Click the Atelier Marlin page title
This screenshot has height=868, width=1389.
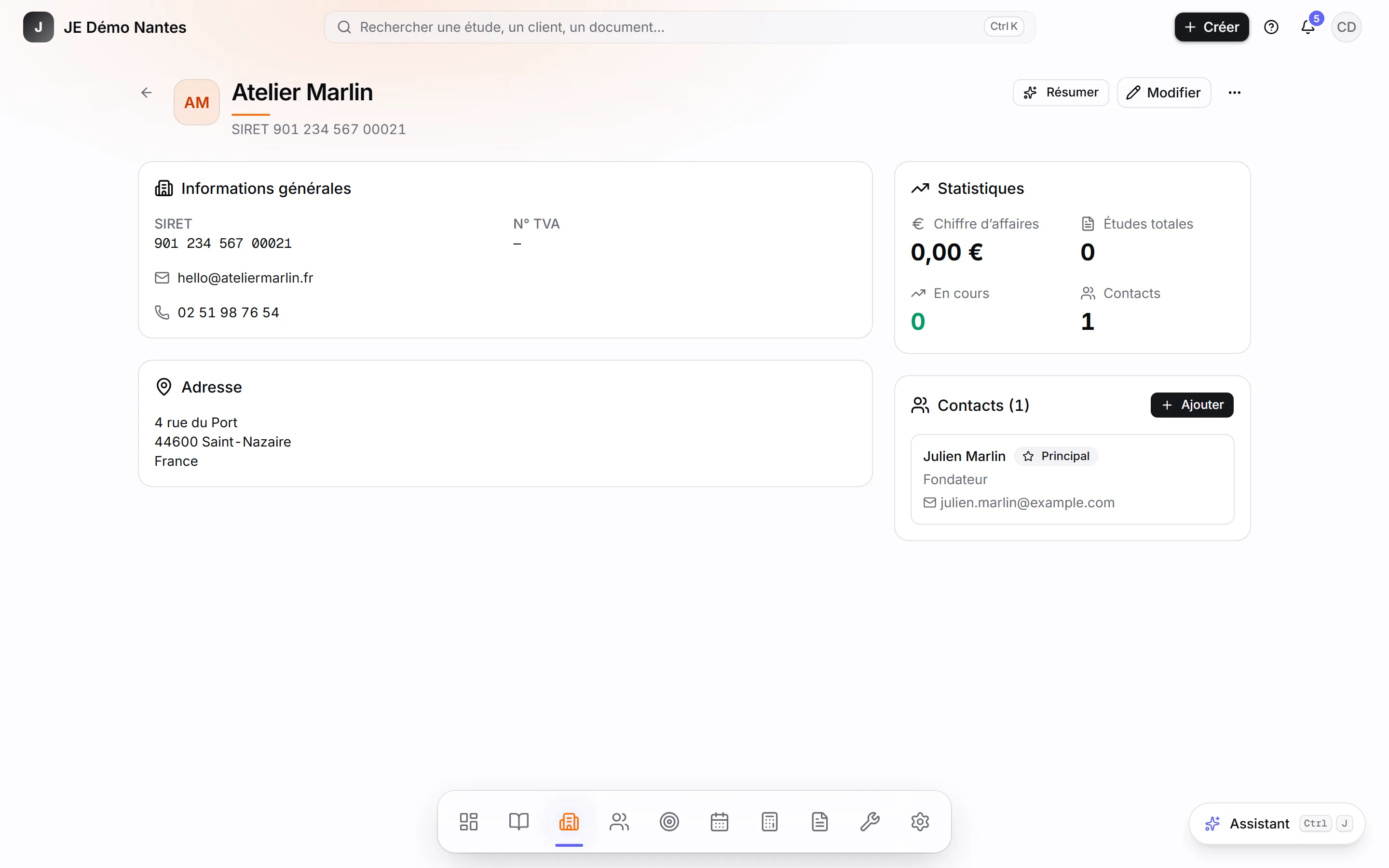click(x=302, y=93)
